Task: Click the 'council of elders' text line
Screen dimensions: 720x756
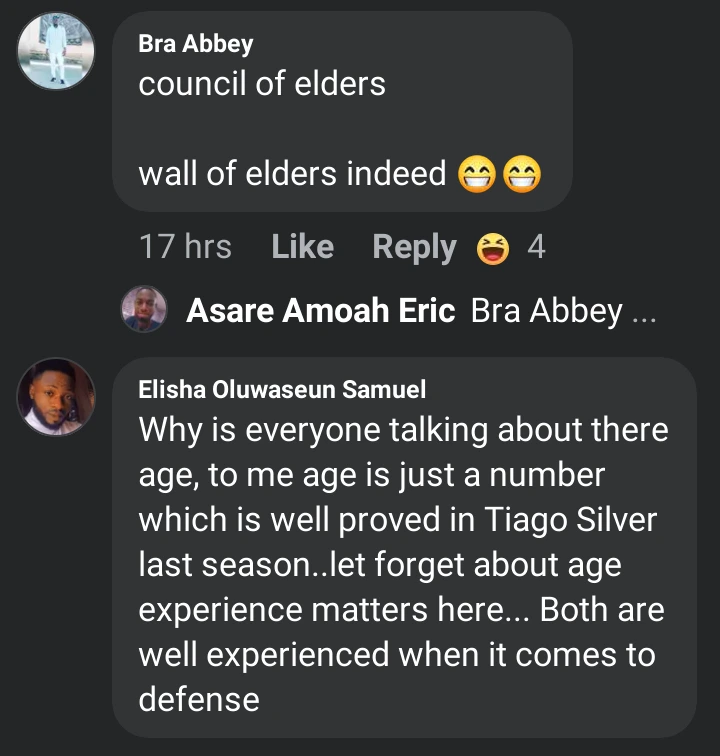Action: click(x=262, y=84)
